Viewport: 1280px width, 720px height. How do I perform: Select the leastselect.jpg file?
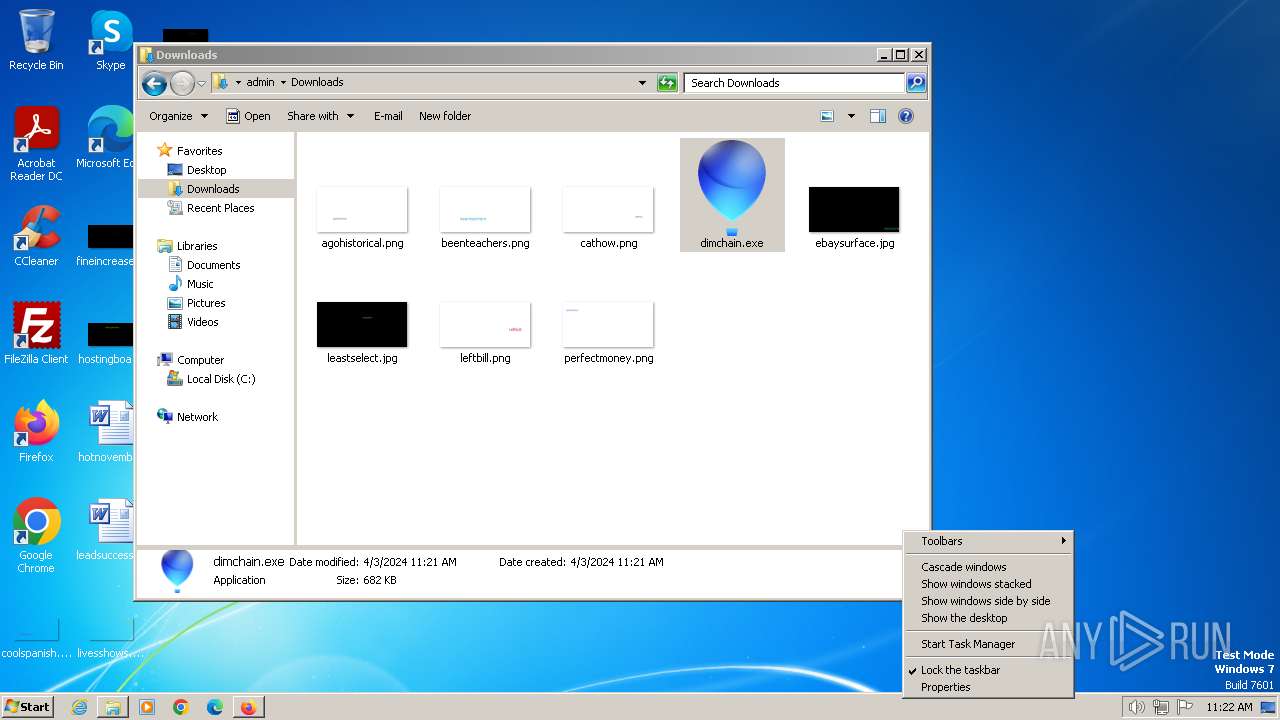point(362,333)
